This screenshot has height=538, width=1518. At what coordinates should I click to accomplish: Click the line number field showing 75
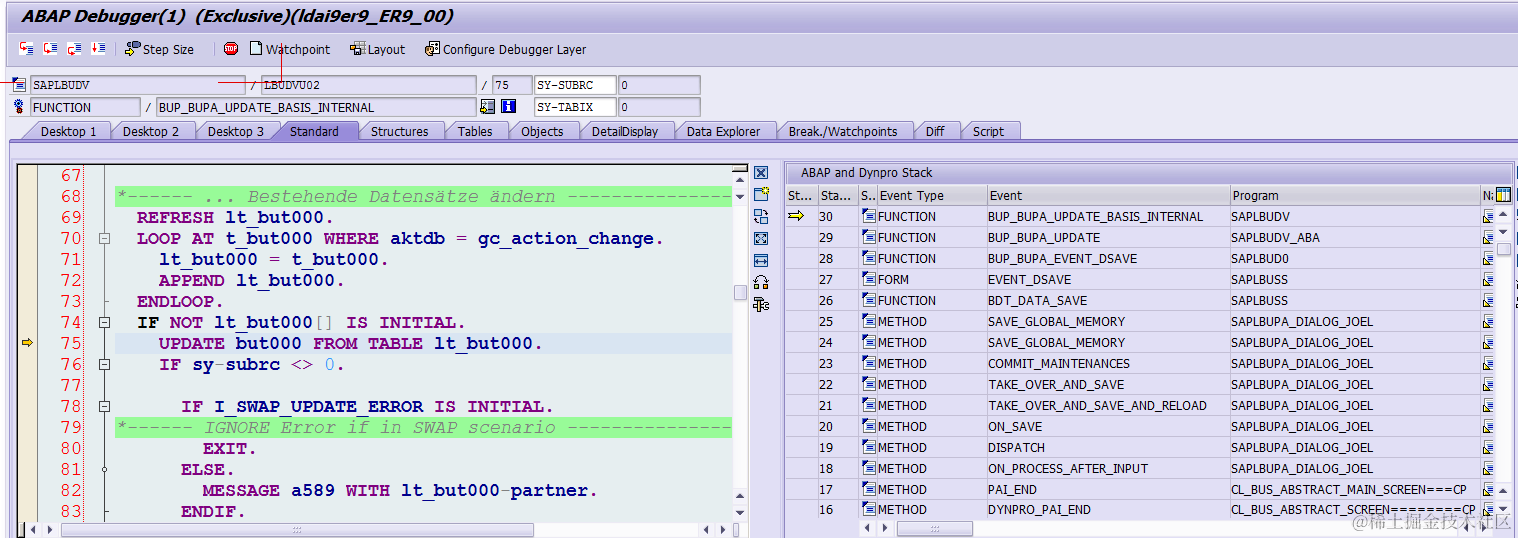click(x=512, y=86)
